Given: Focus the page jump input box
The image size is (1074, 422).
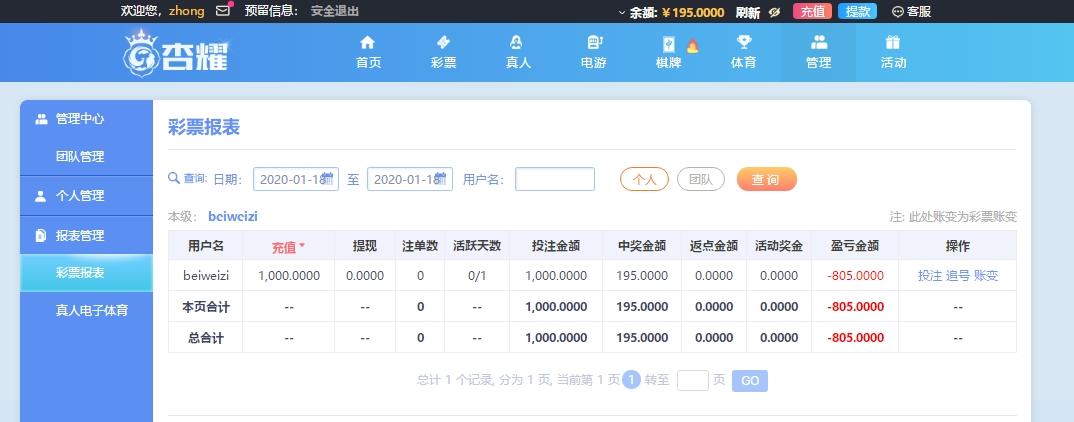Looking at the screenshot, I should [692, 380].
